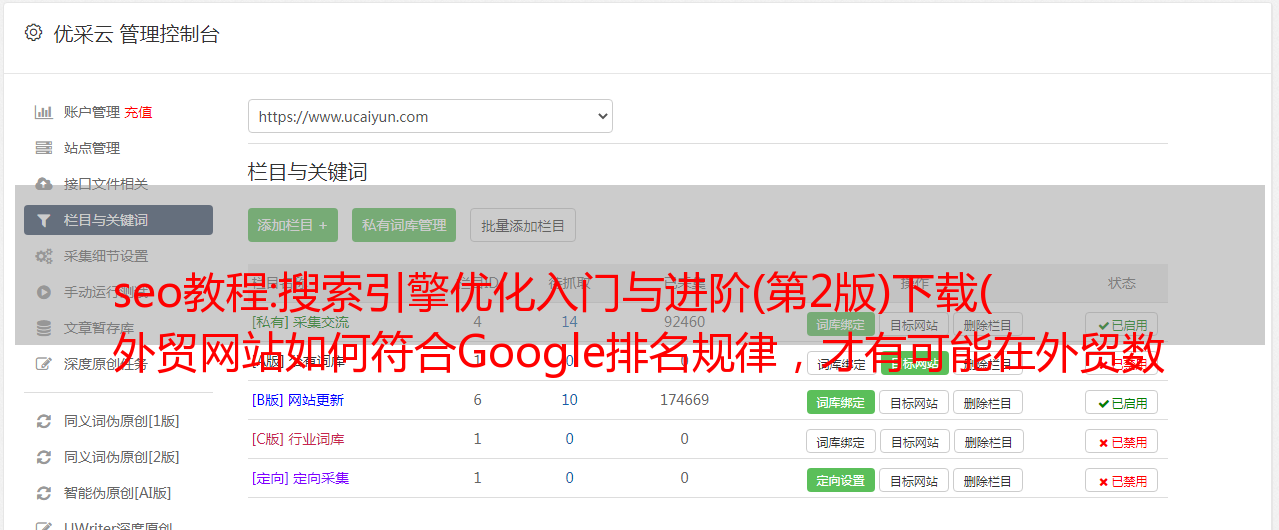Image resolution: width=1279 pixels, height=530 pixels.
Task: Click 删除栏目 in the 定向采集 row
Action: (x=988, y=480)
